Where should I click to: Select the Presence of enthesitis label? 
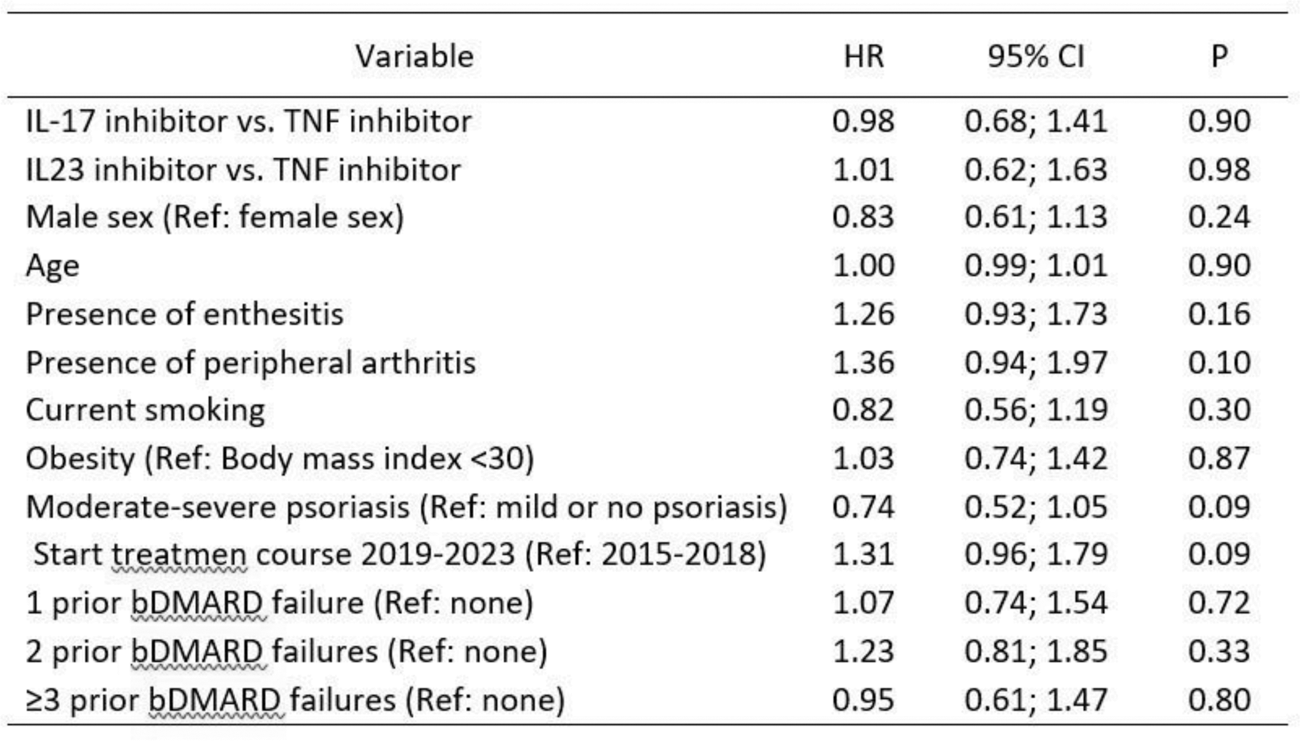coord(185,314)
